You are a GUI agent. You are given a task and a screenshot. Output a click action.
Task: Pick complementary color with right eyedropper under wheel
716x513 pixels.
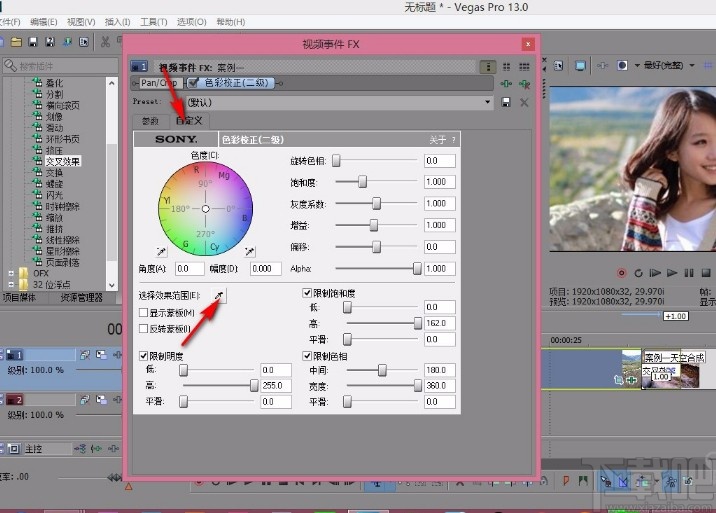point(249,250)
